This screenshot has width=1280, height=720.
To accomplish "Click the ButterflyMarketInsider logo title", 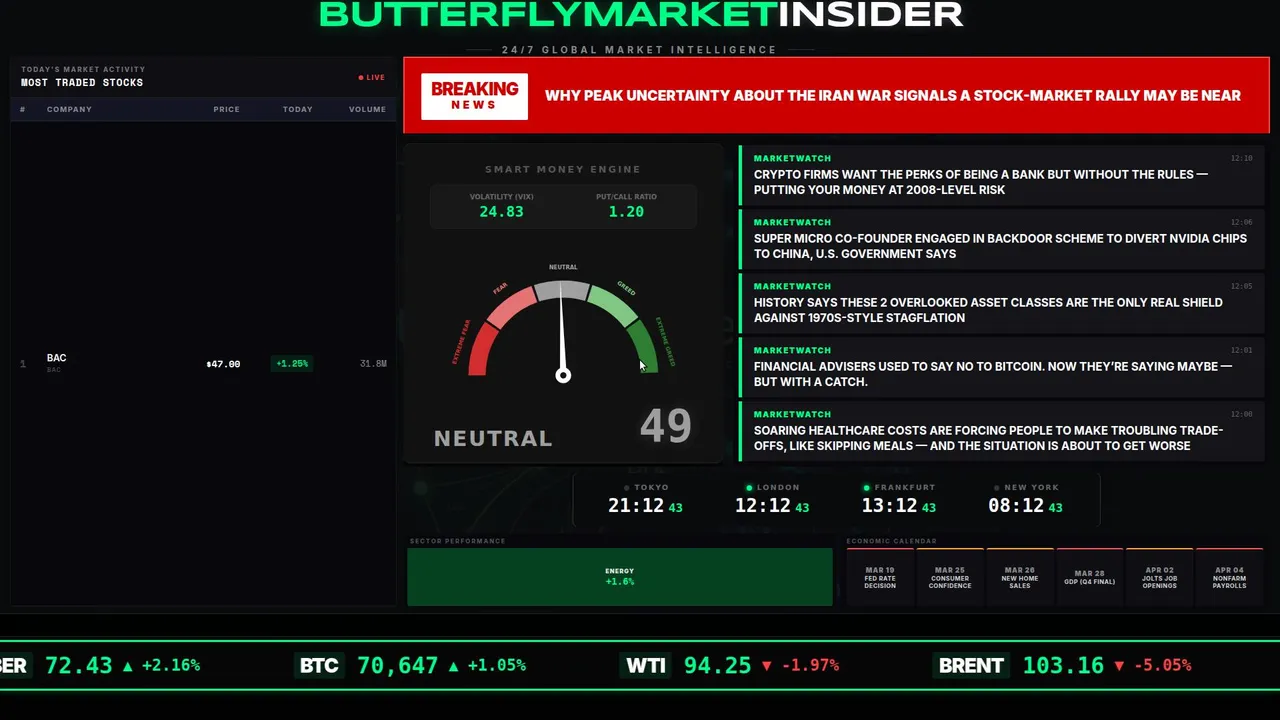I will (x=641, y=14).
